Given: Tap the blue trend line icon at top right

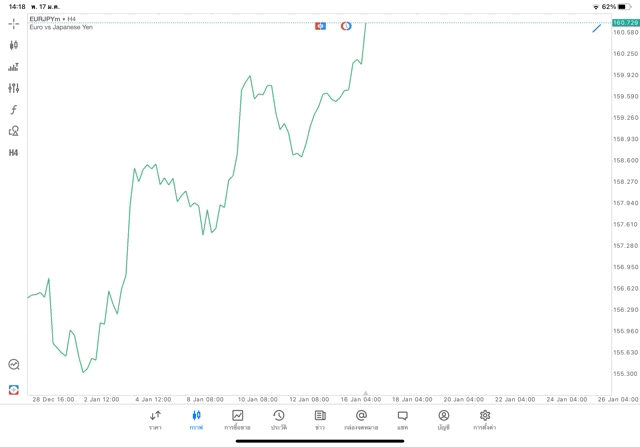Looking at the screenshot, I should coord(597,27).
